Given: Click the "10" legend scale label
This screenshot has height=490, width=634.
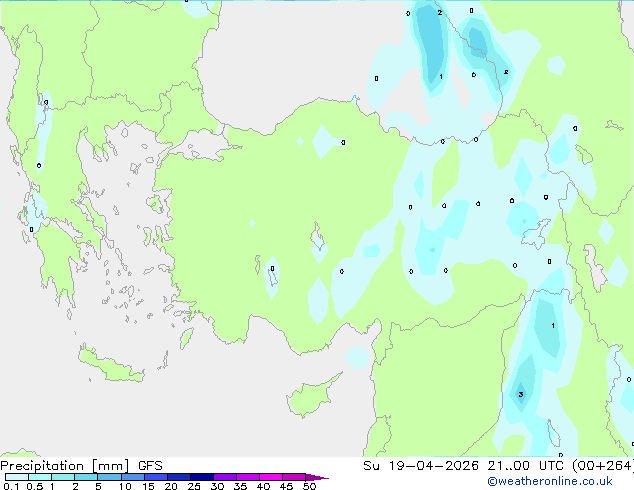Looking at the screenshot, I should (125, 486).
